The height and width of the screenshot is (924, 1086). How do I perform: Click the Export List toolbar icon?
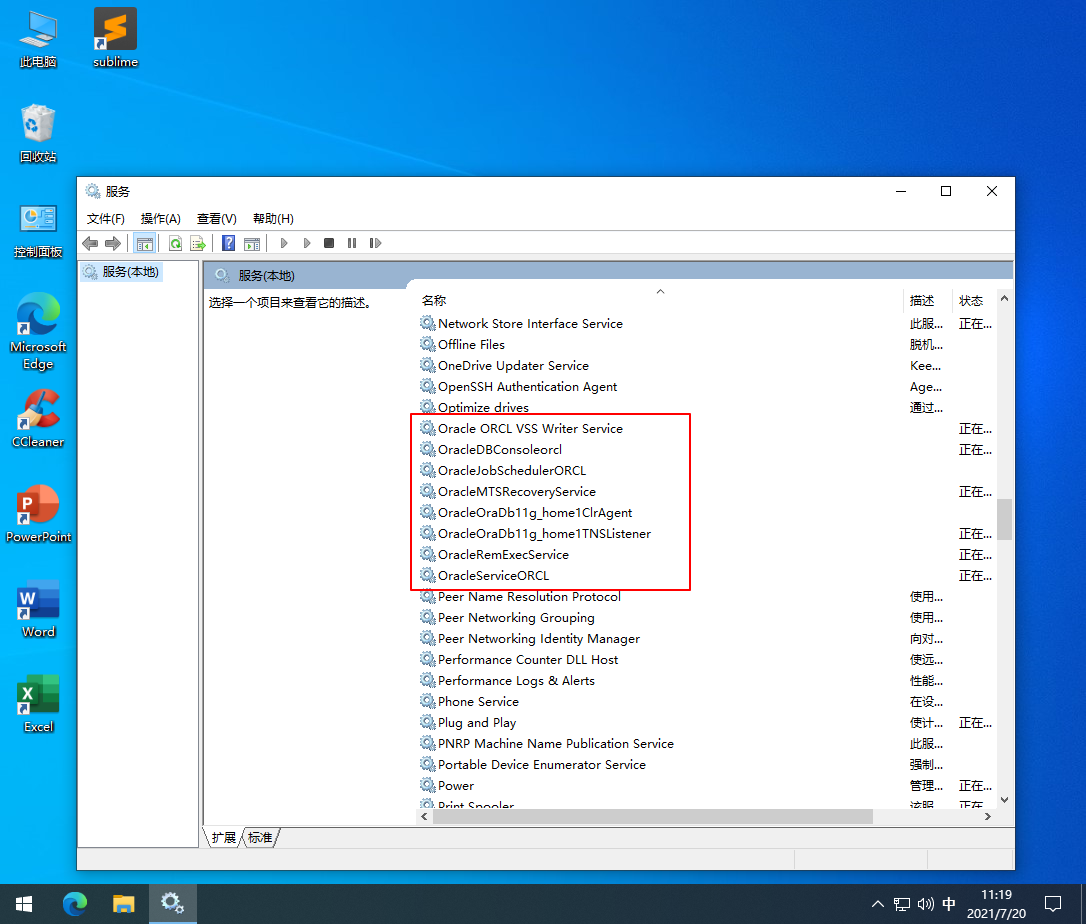pos(198,243)
